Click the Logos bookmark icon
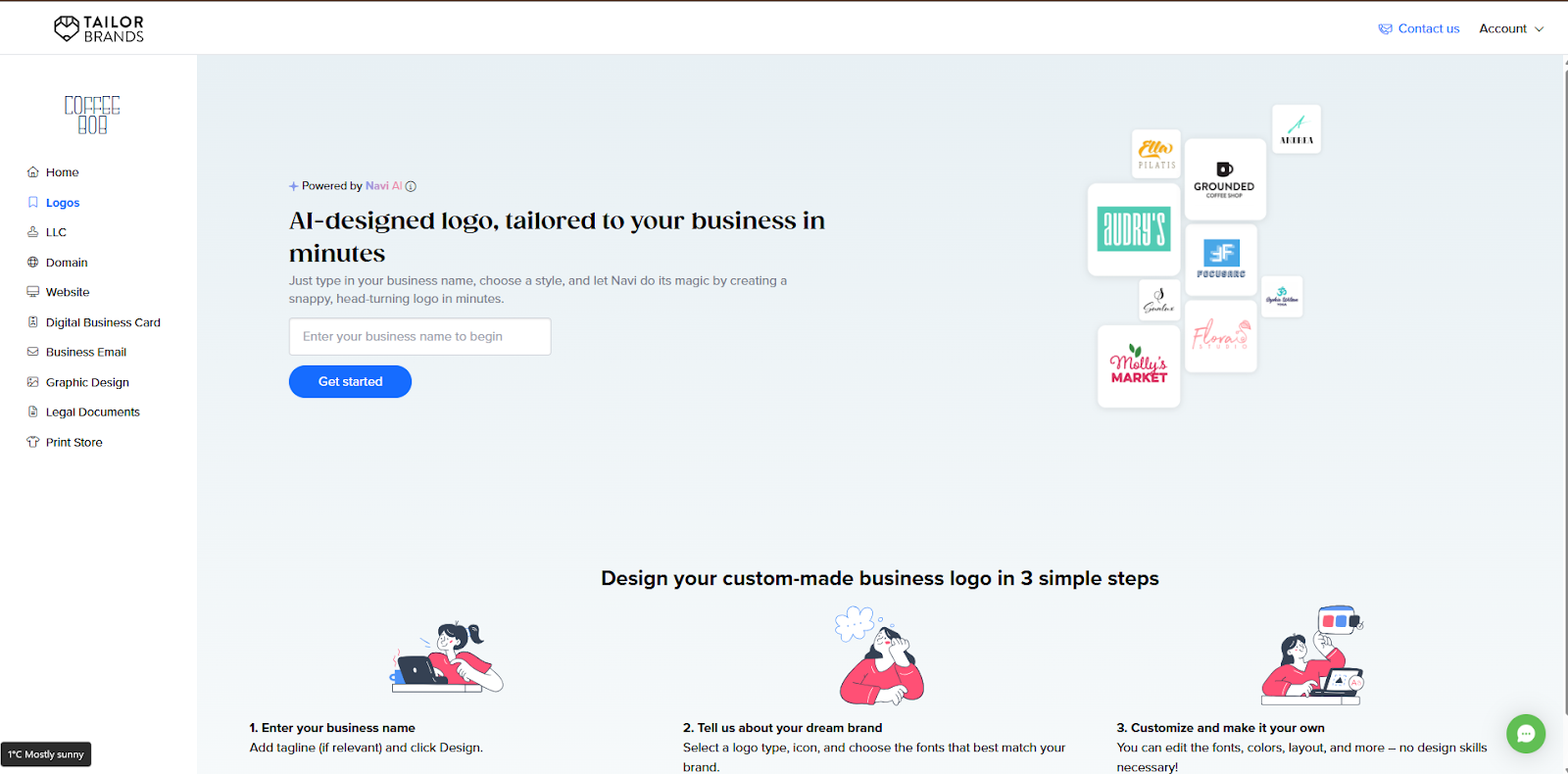Screen dimensions: 1568x774 point(33,203)
